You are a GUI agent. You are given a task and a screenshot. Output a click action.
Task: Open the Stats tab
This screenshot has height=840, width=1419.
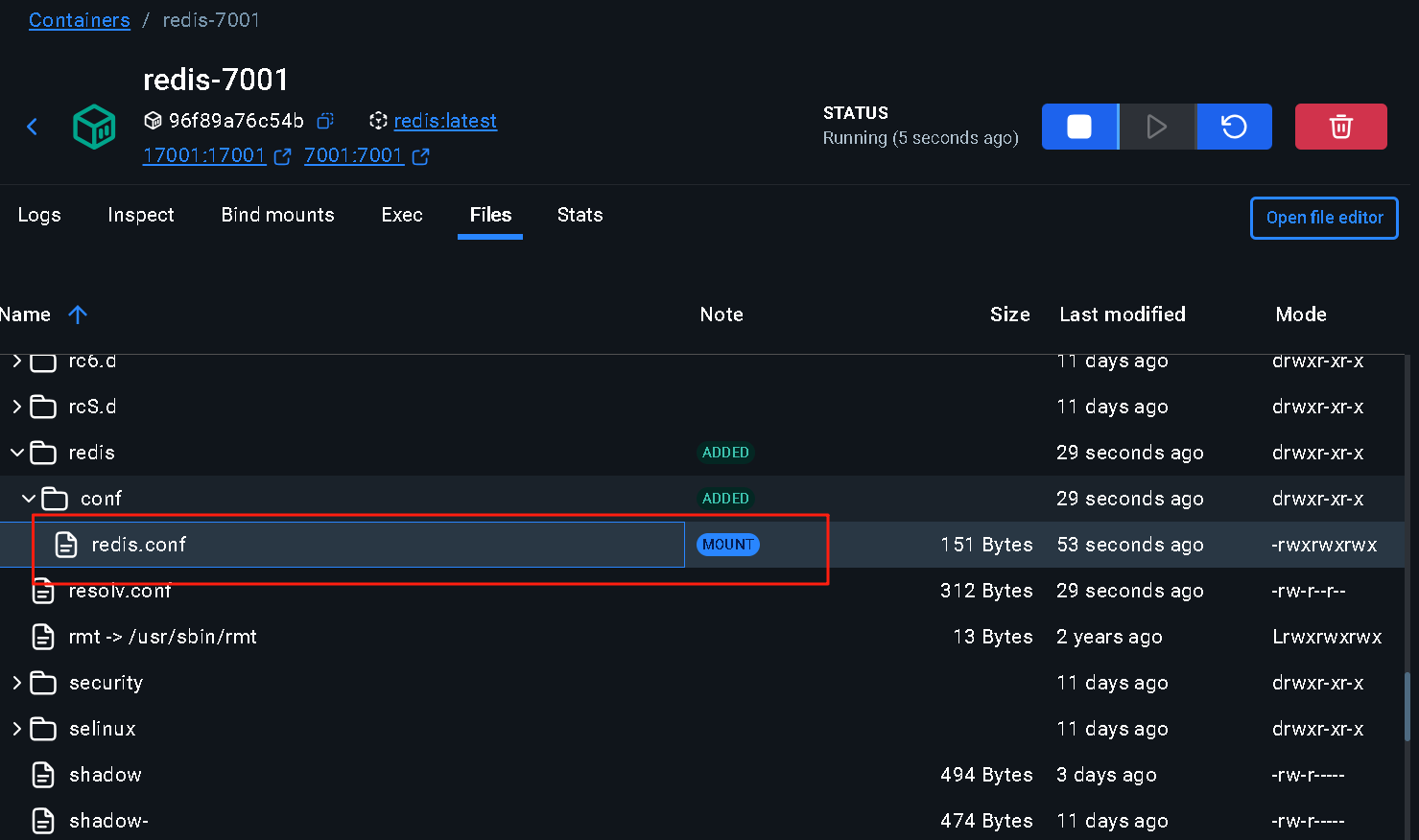pyautogui.click(x=580, y=215)
